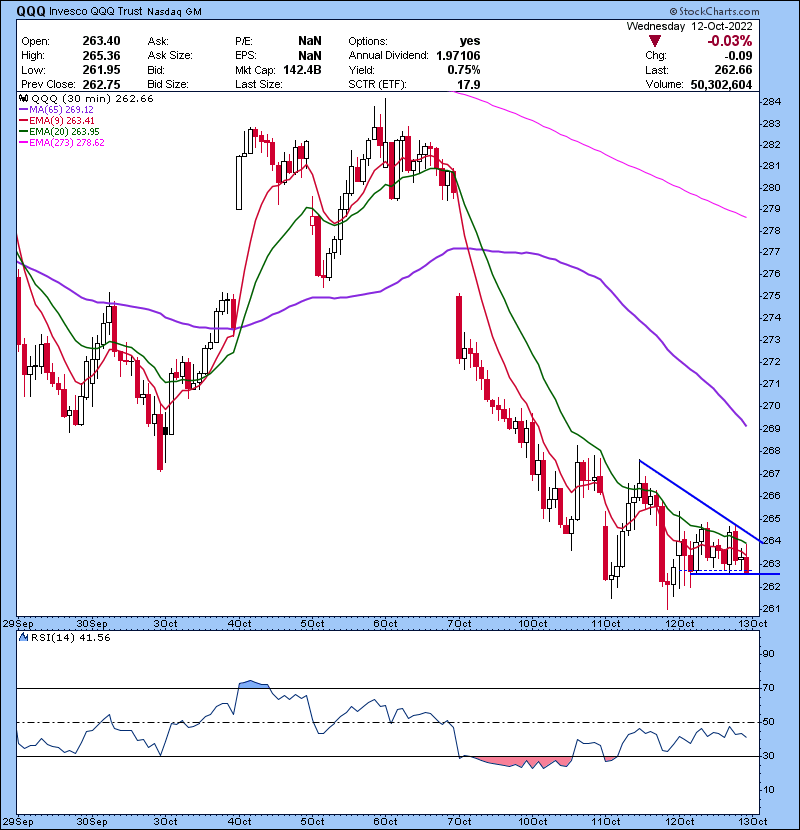Click the -0.03% percent change value
800x830 pixels.
pyautogui.click(x=730, y=41)
